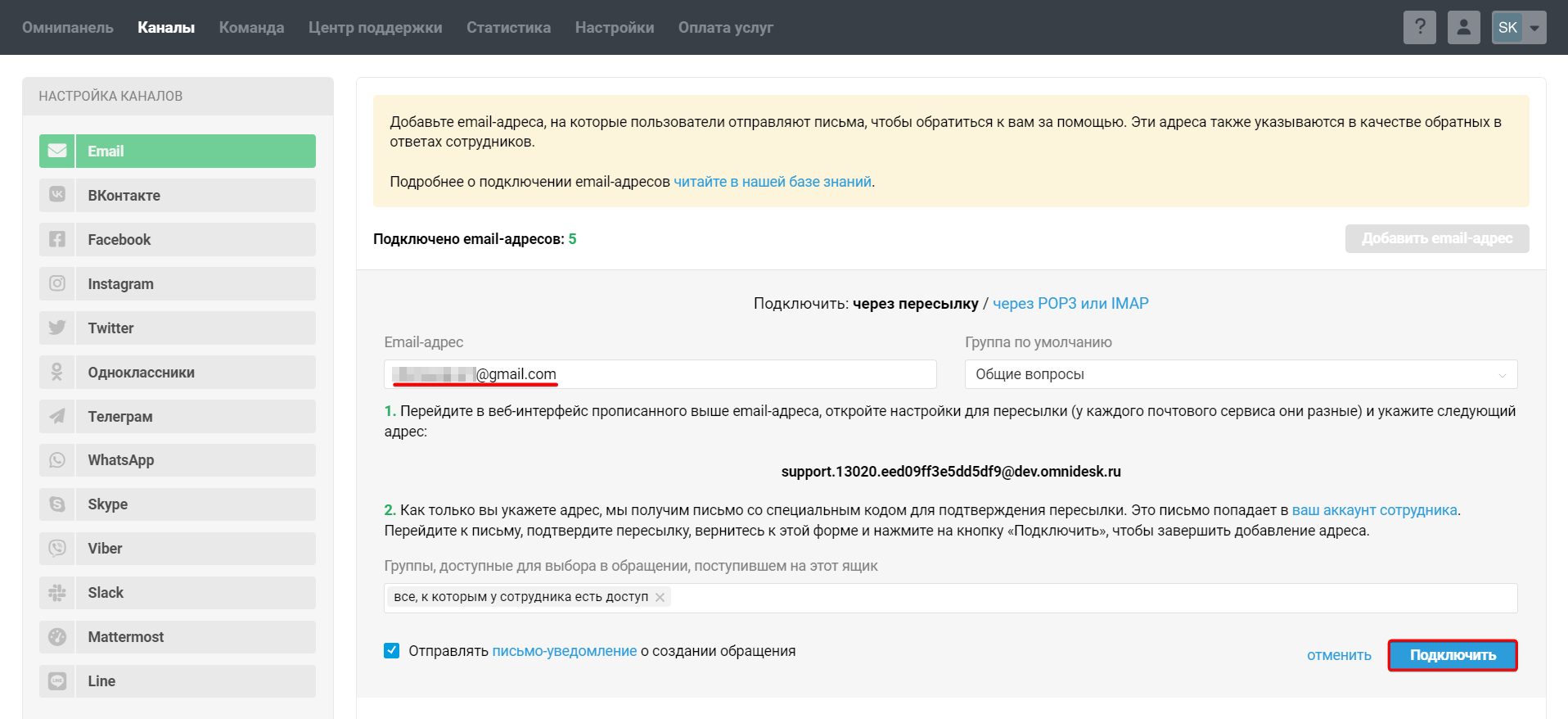Click the Slack channel icon
Viewport: 1568px width, 719px height.
[x=57, y=593]
